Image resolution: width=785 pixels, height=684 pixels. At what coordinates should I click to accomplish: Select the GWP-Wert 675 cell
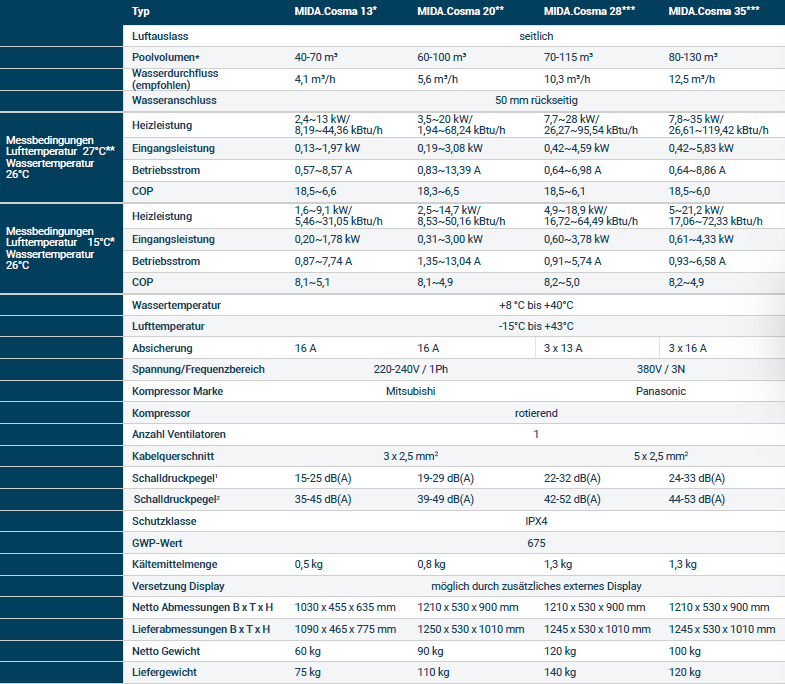pyautogui.click(x=536, y=543)
